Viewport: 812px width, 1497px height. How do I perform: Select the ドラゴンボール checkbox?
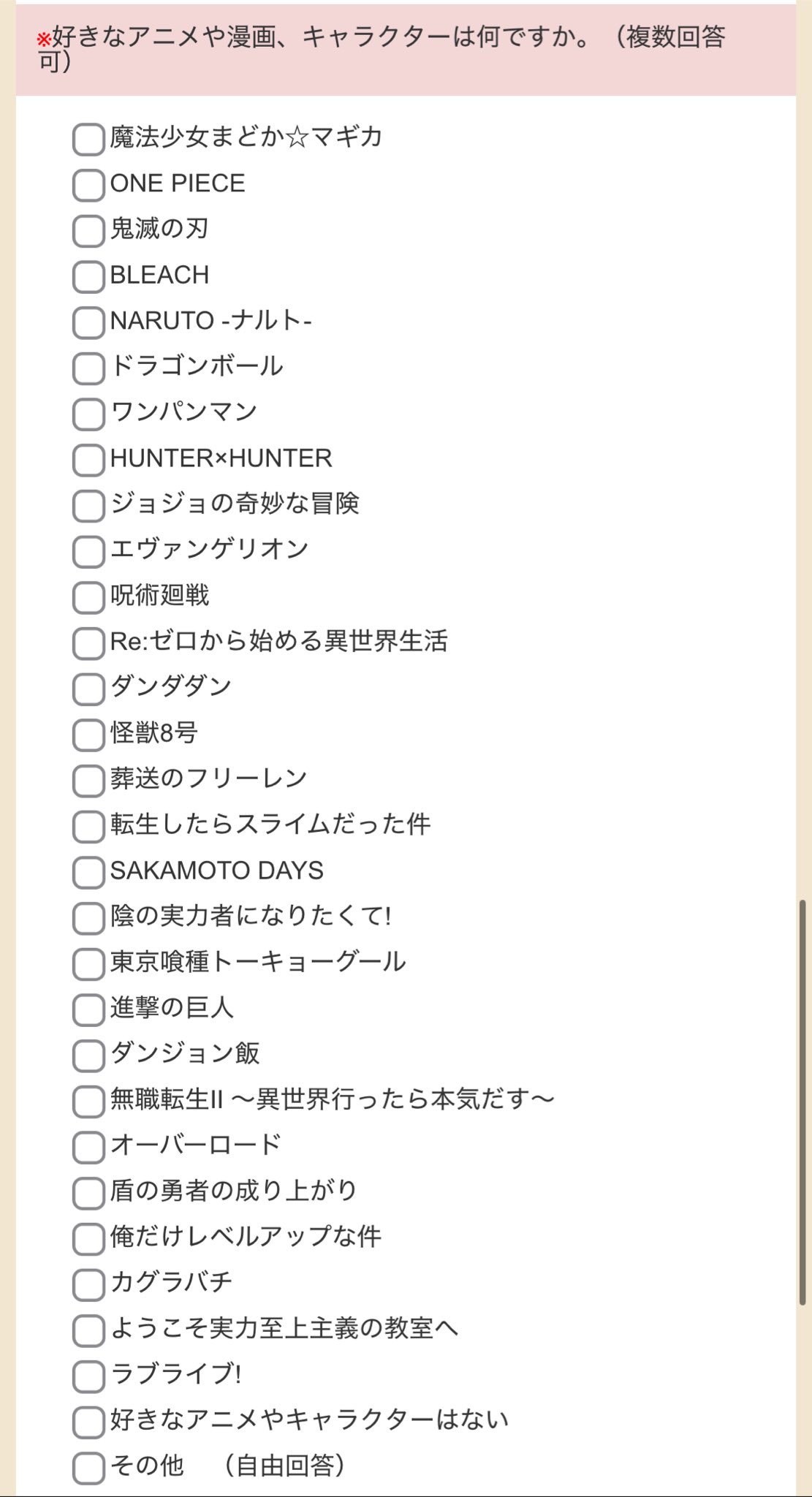(88, 368)
